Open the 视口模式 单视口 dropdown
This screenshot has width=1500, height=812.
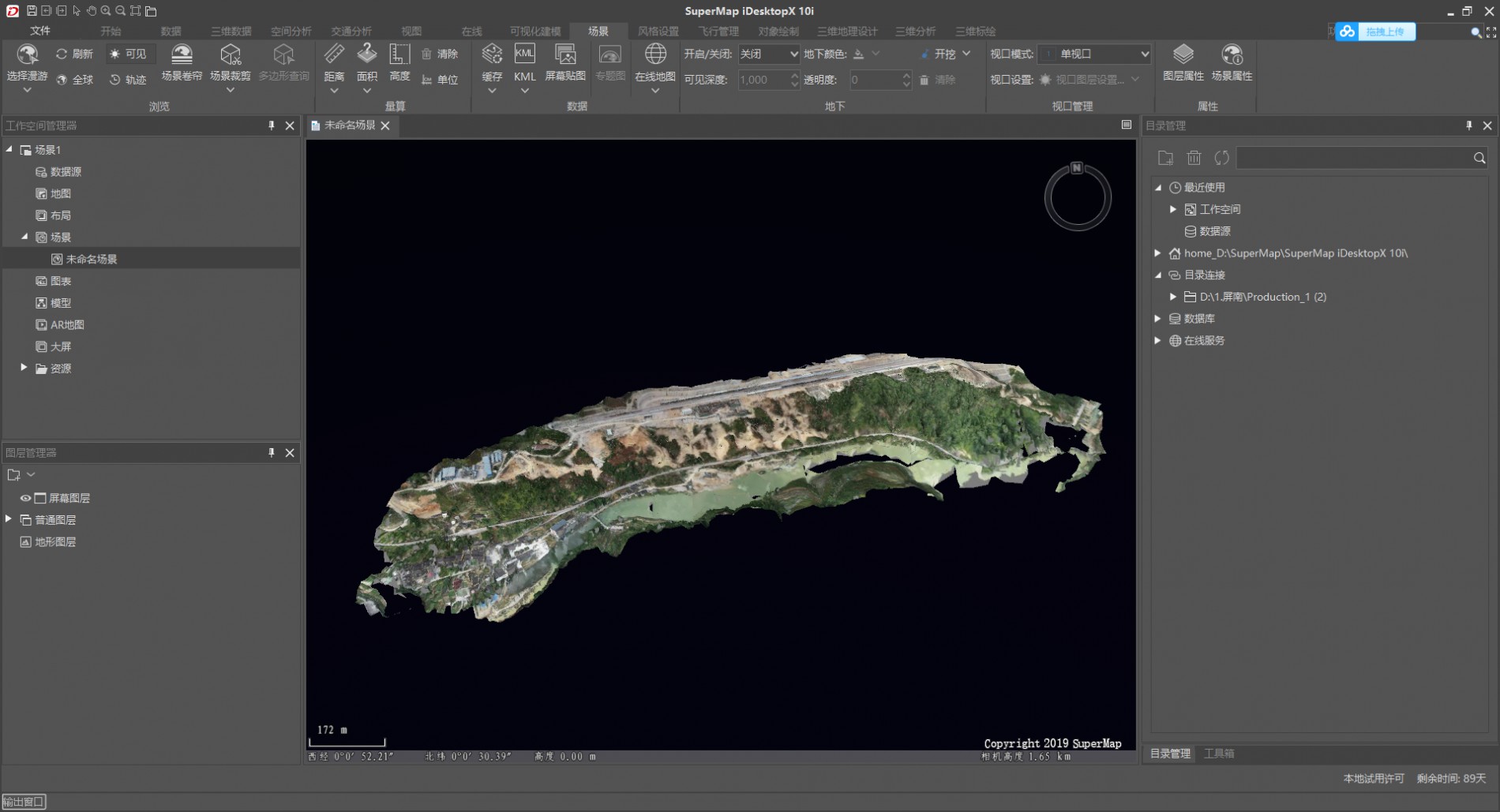click(x=1093, y=54)
